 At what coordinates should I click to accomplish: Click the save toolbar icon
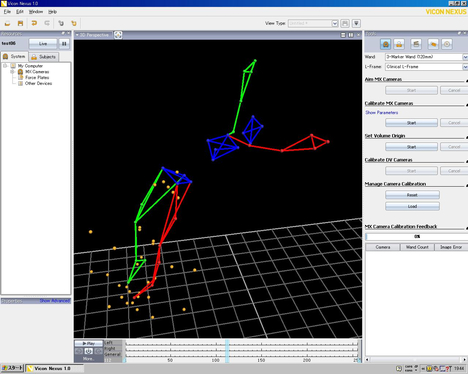[x=20, y=23]
